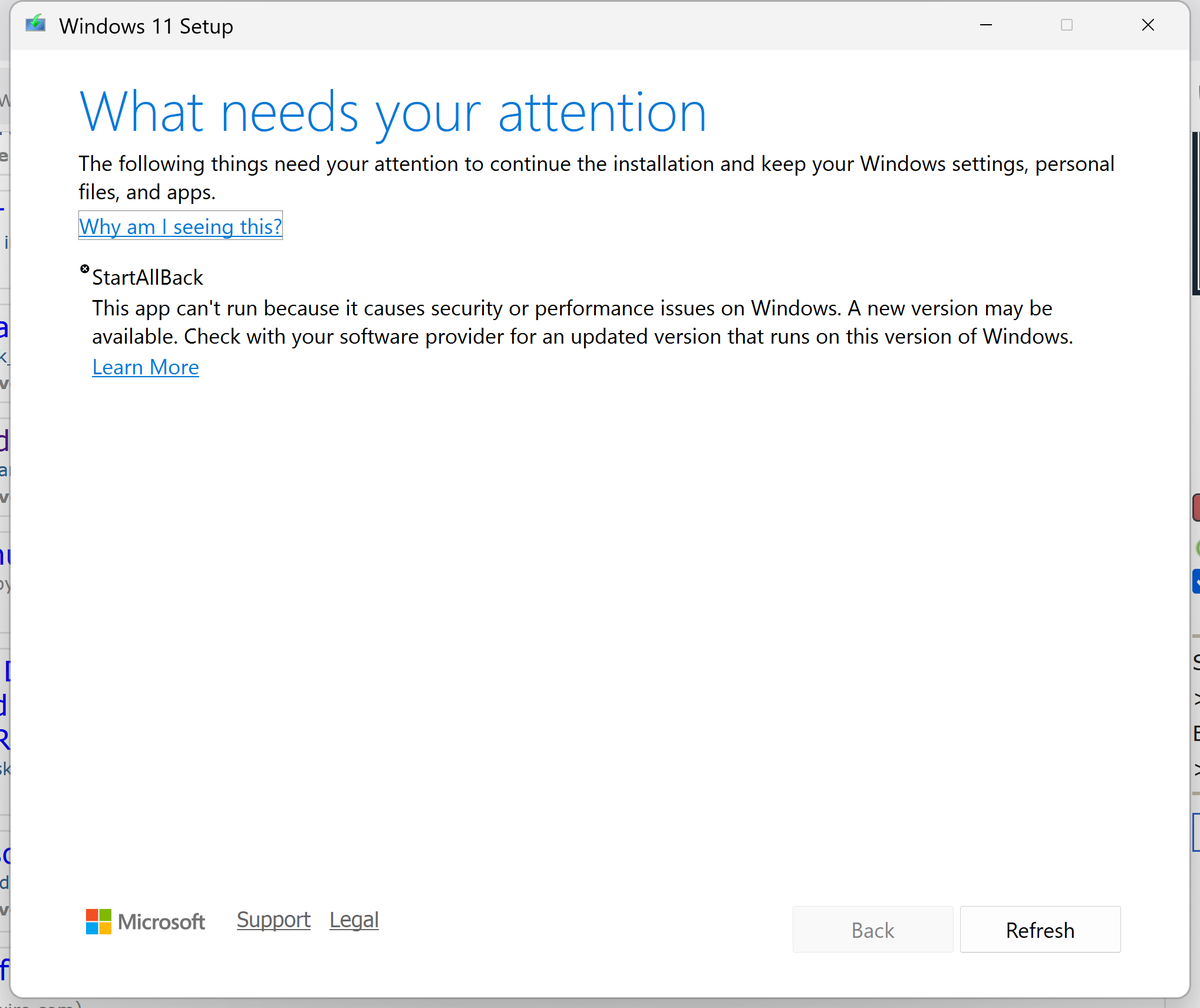Image resolution: width=1200 pixels, height=1008 pixels.
Task: Open the Legal link in the footer
Action: click(354, 920)
